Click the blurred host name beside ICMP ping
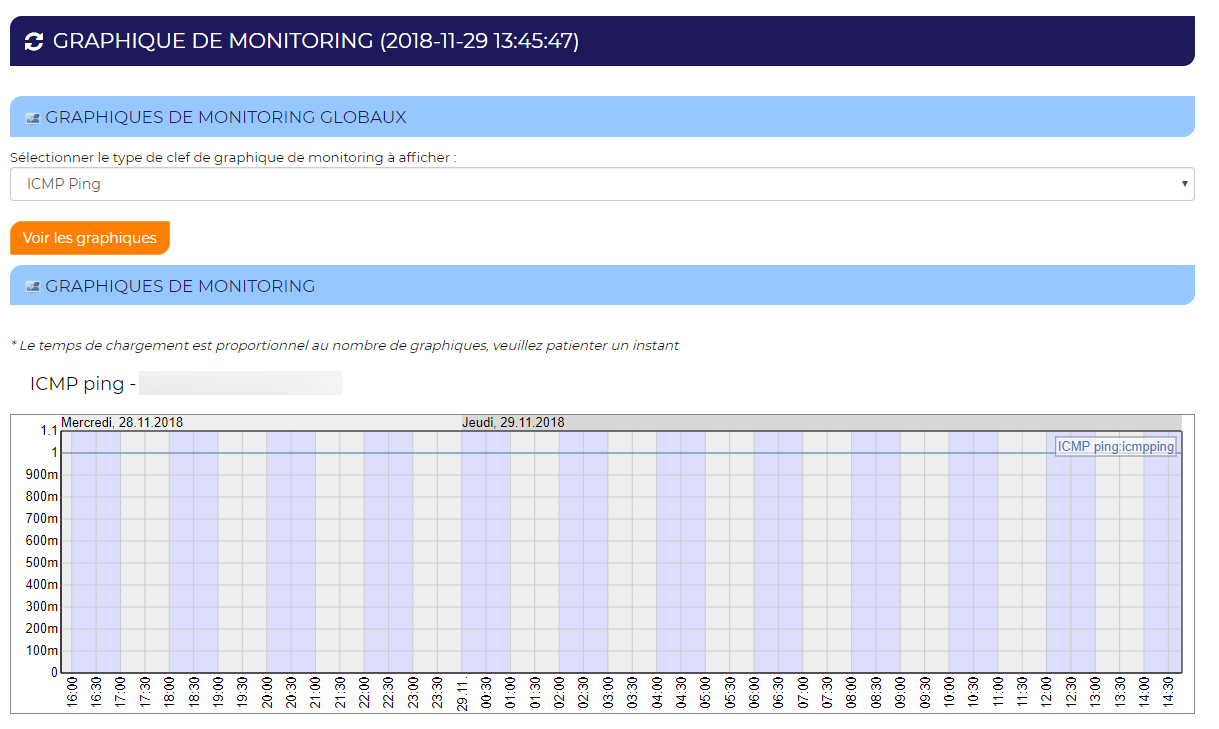 pos(240,384)
